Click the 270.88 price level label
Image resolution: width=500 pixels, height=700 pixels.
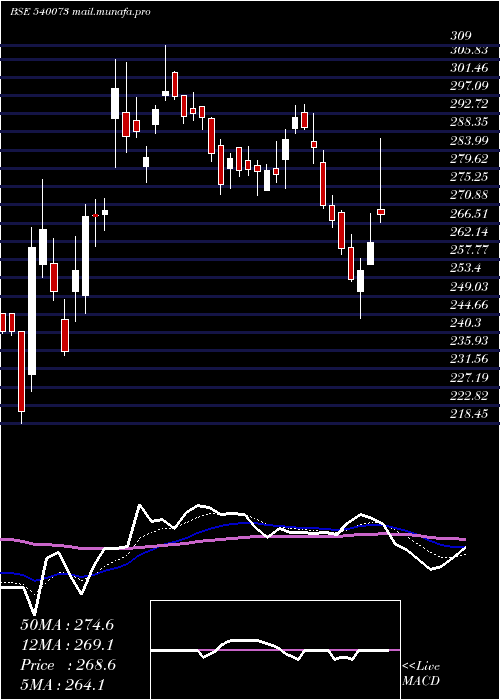click(x=469, y=196)
